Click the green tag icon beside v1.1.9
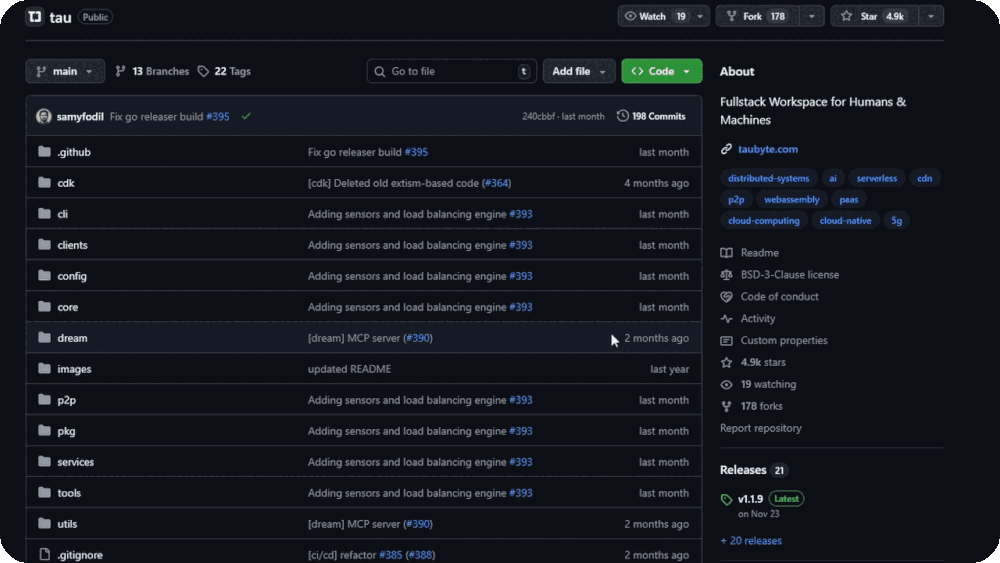Screen dimensions: 1000x563 click(x=726, y=499)
